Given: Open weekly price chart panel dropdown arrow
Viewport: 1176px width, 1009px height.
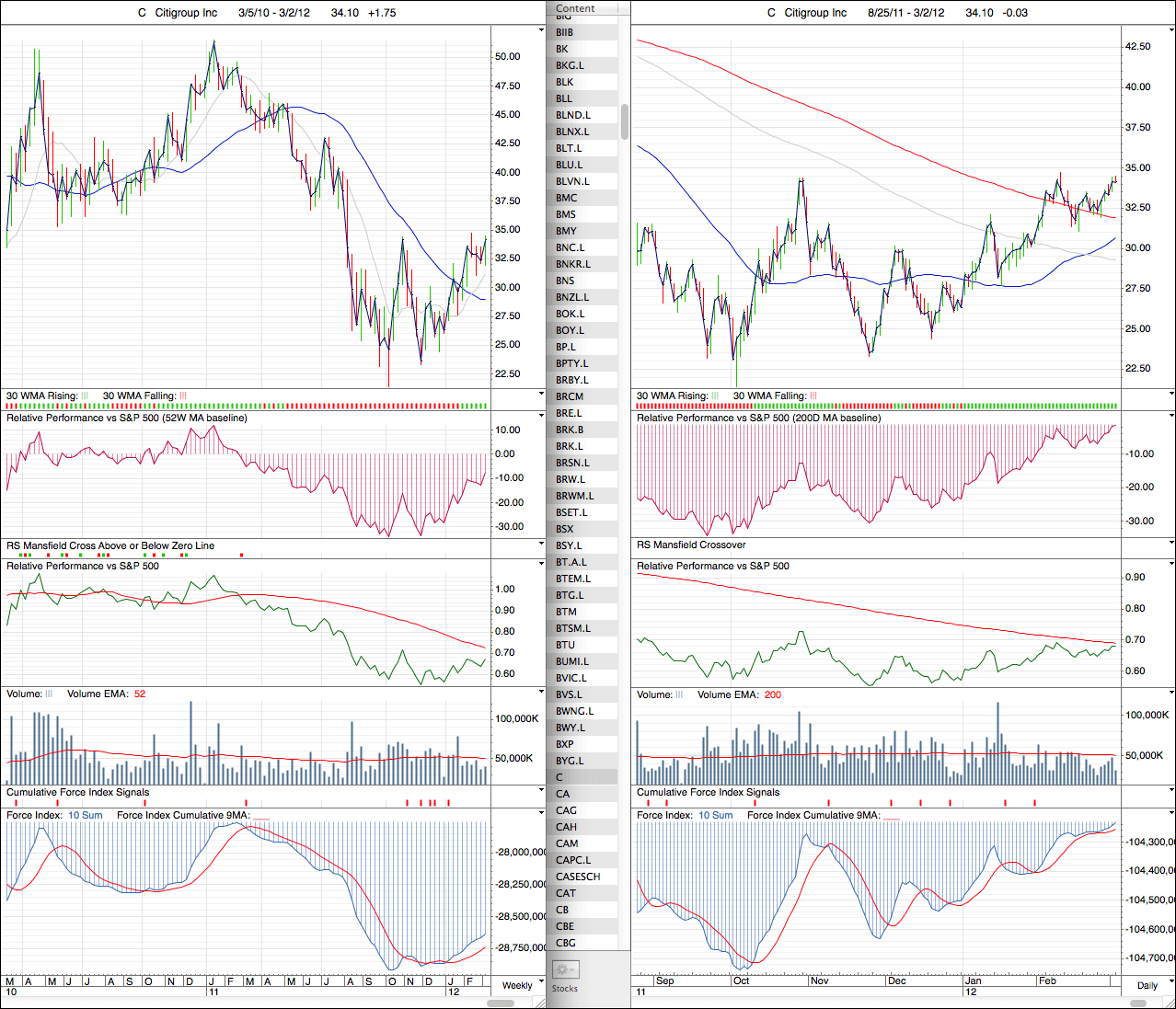Looking at the screenshot, I should [x=540, y=30].
